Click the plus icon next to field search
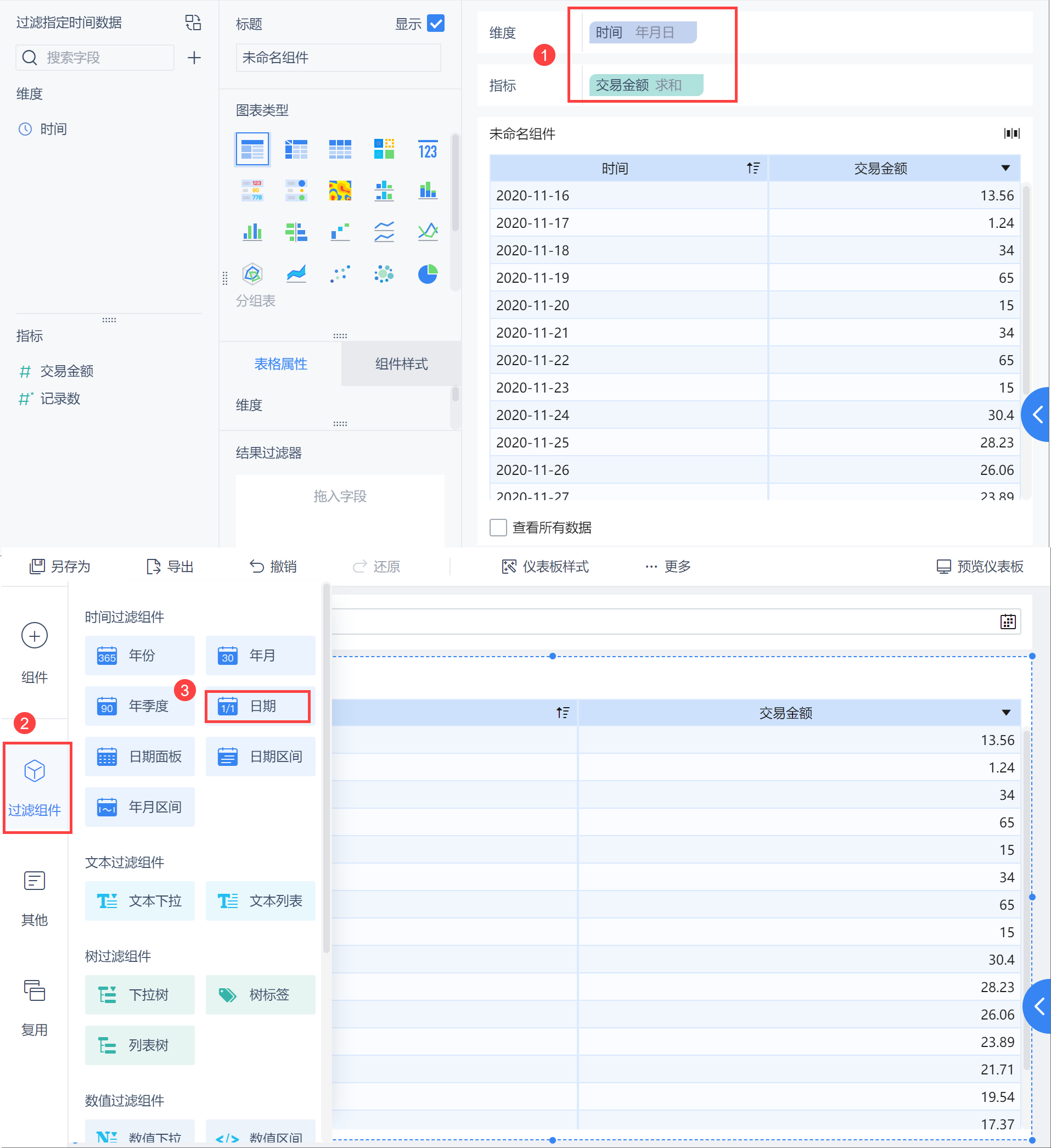The image size is (1051, 1148). [x=194, y=58]
